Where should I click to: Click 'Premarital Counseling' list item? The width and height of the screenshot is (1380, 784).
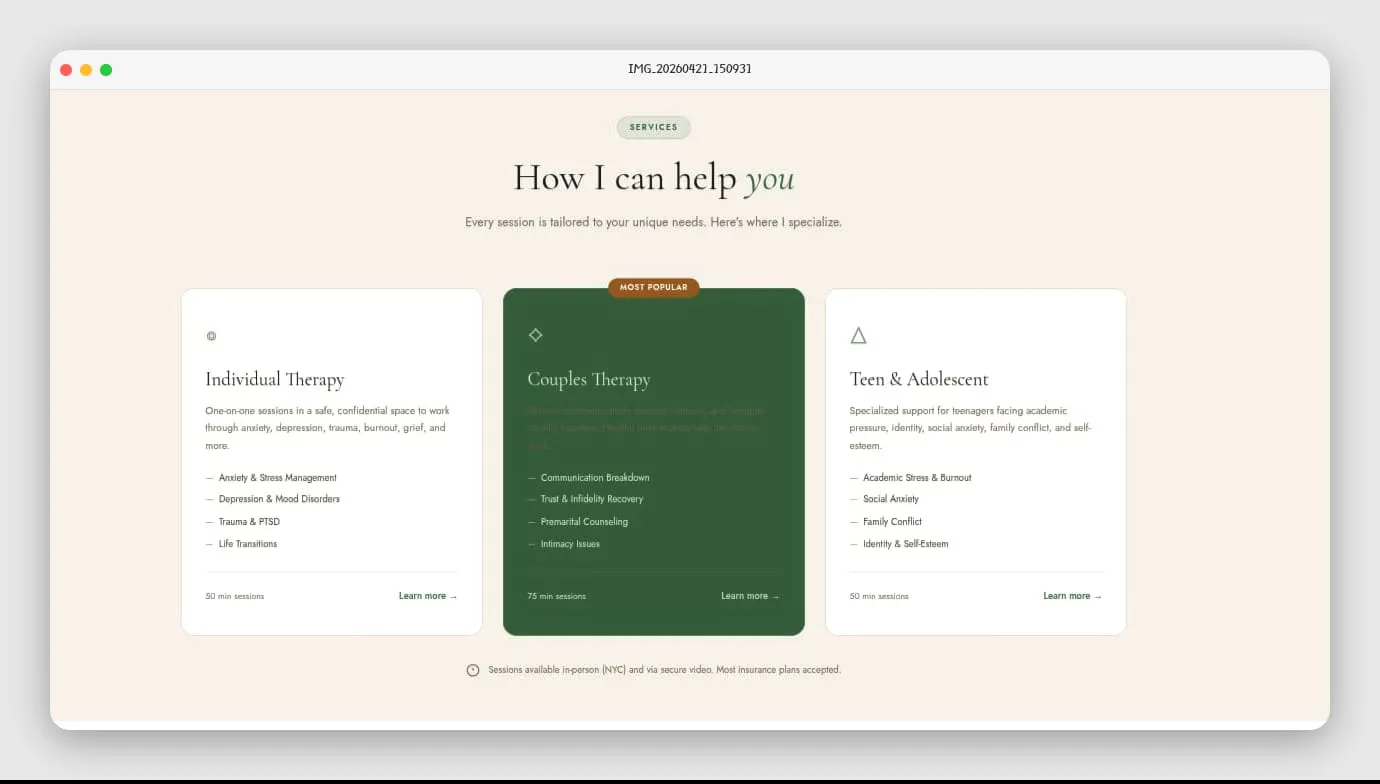tap(584, 522)
